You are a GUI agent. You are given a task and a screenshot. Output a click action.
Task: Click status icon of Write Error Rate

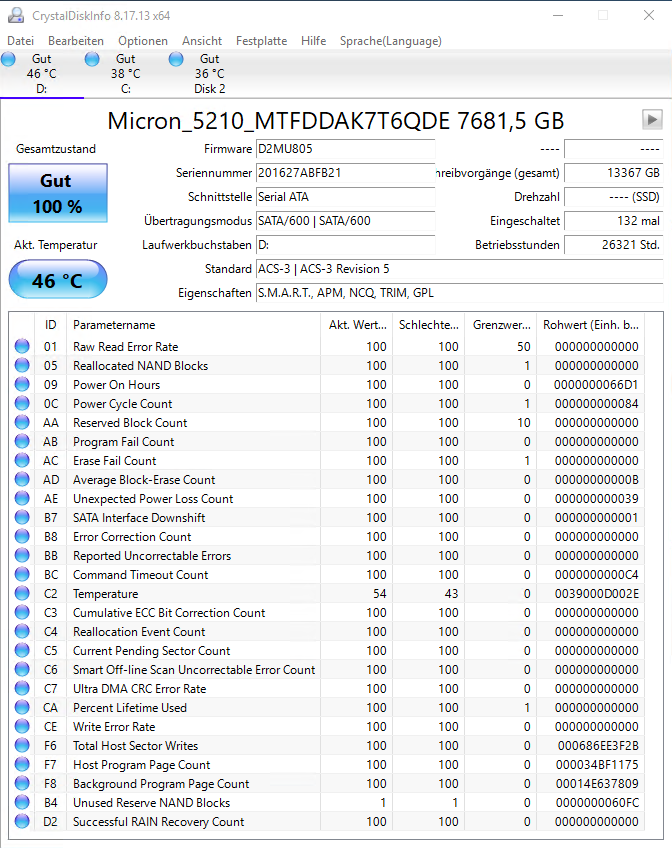[22, 726]
